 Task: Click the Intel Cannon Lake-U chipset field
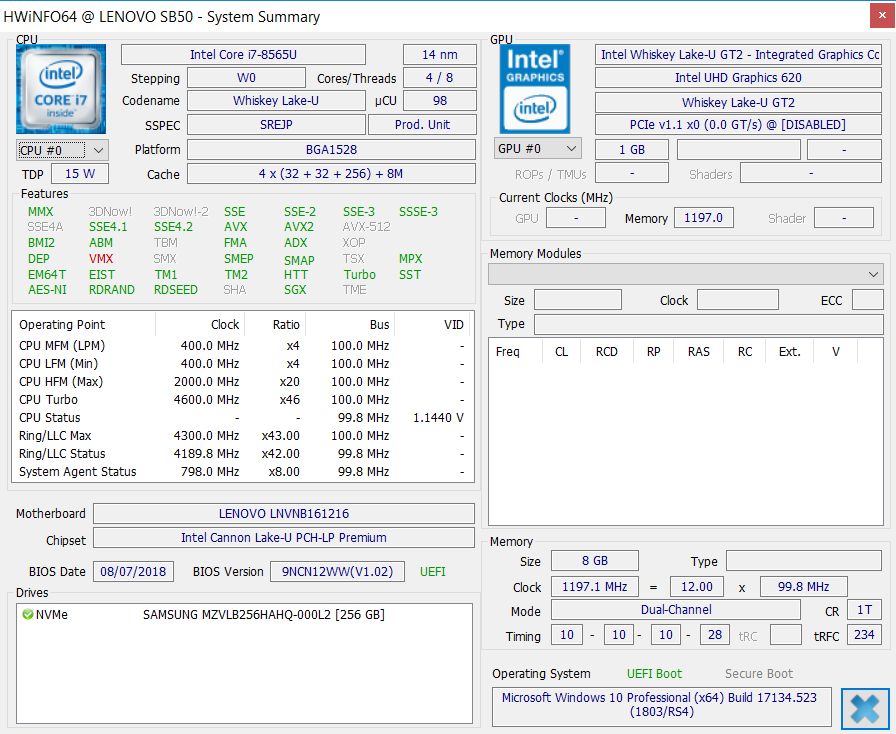(x=284, y=538)
